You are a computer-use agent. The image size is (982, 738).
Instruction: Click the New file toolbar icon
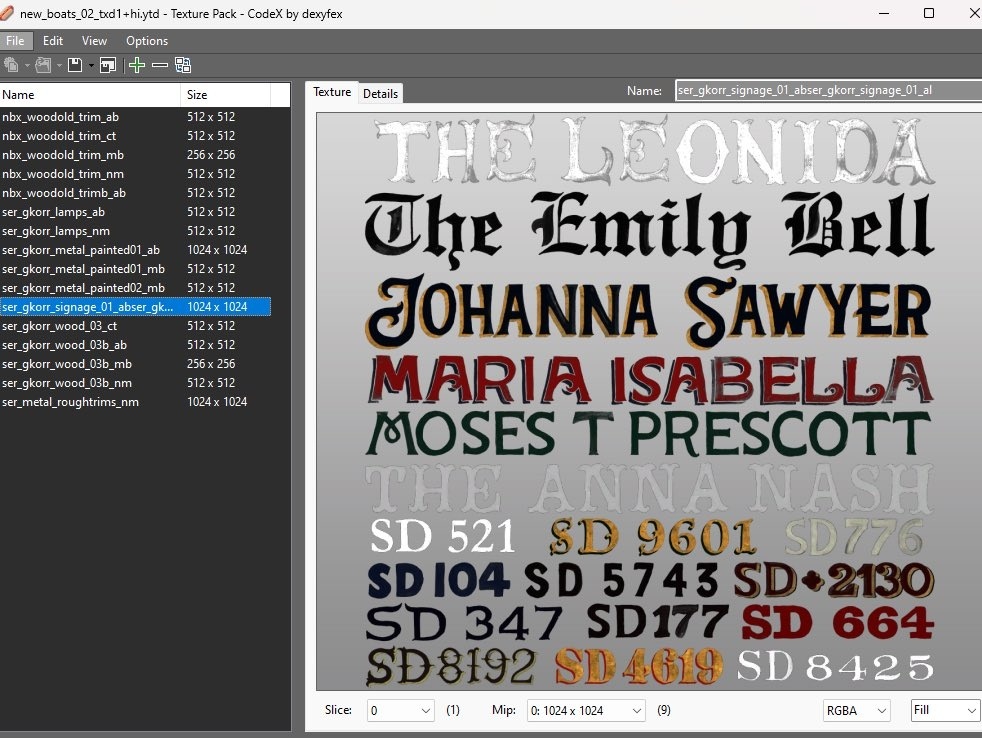(11, 65)
